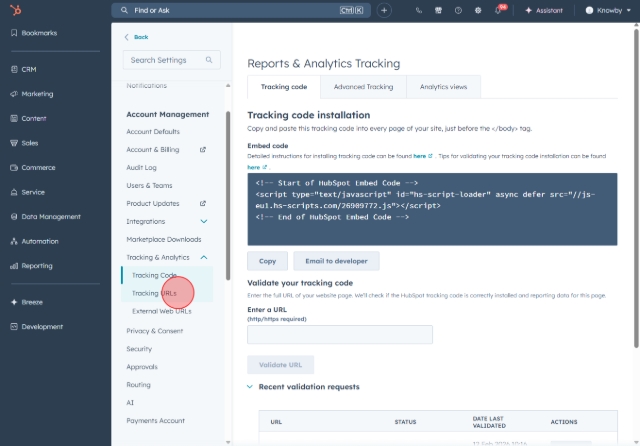The image size is (640, 446).
Task: Click settings sidebar scrollbar thumb
Action: pyautogui.click(x=228, y=196)
